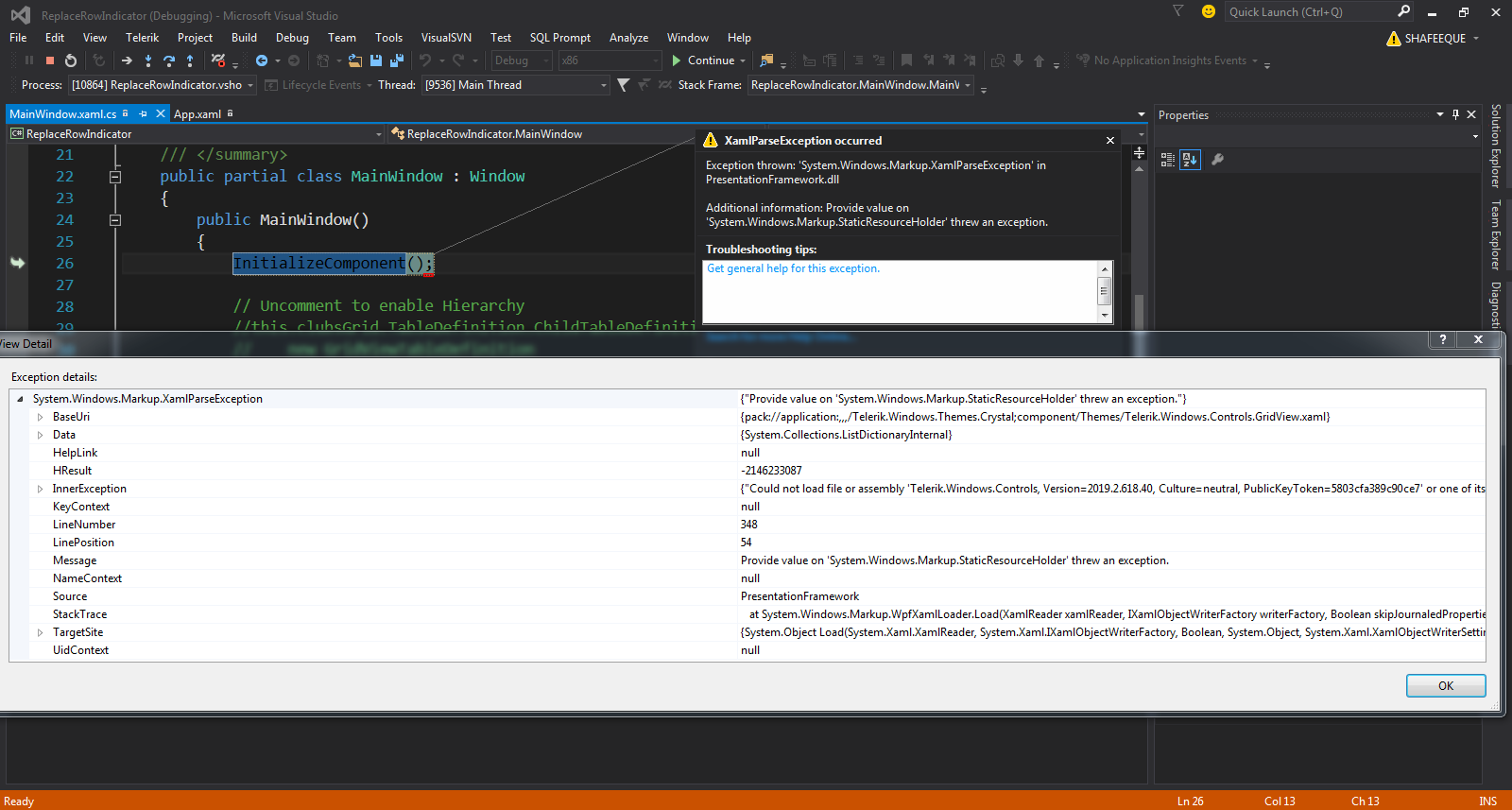This screenshot has width=1512, height=810.
Task: Click the Navigate Backward icon
Action: [x=262, y=60]
